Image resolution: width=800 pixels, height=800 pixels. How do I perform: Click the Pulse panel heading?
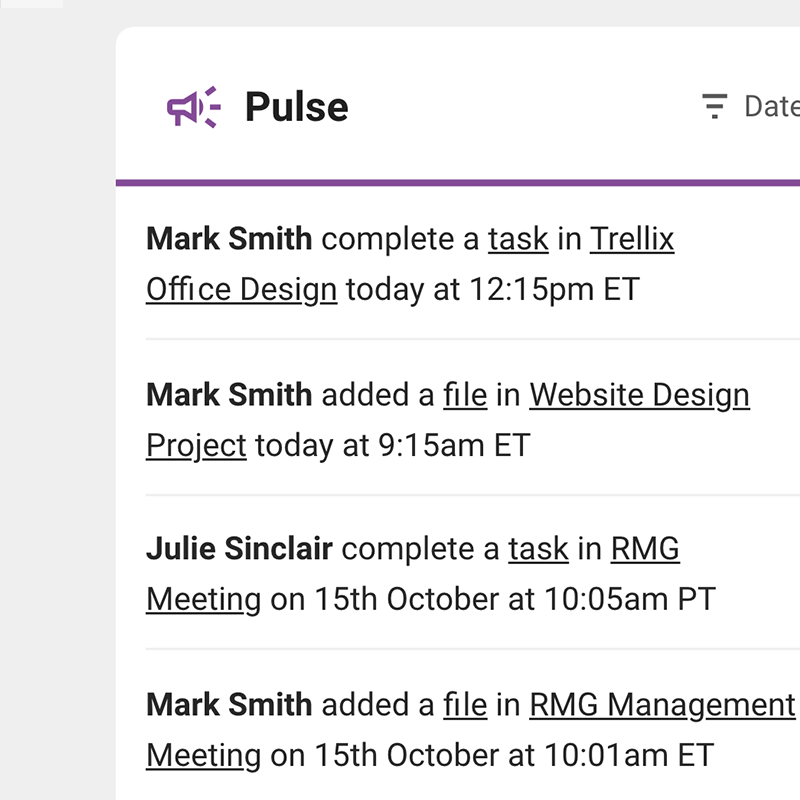pyautogui.click(x=296, y=107)
